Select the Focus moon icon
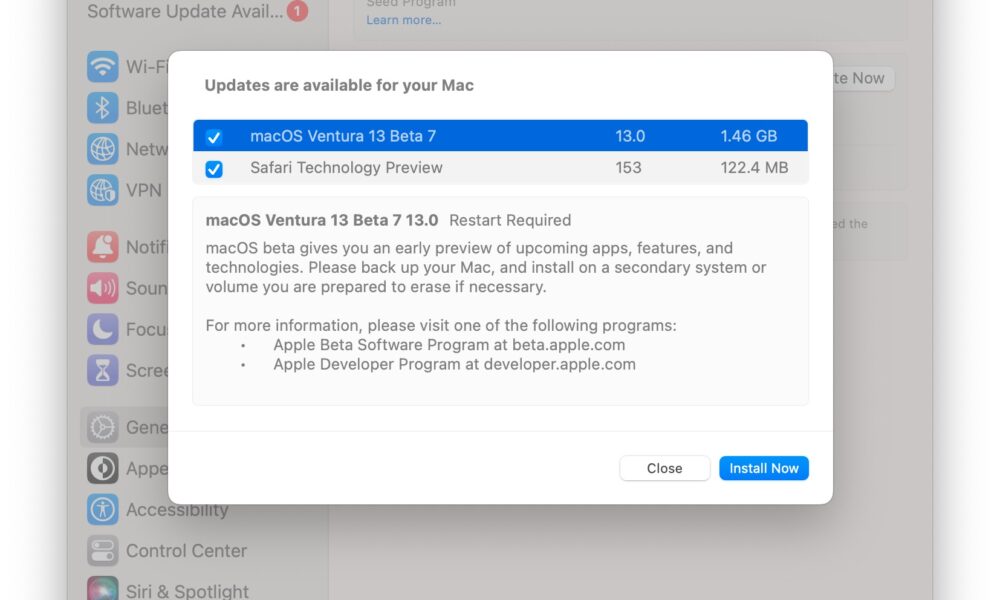 [103, 329]
